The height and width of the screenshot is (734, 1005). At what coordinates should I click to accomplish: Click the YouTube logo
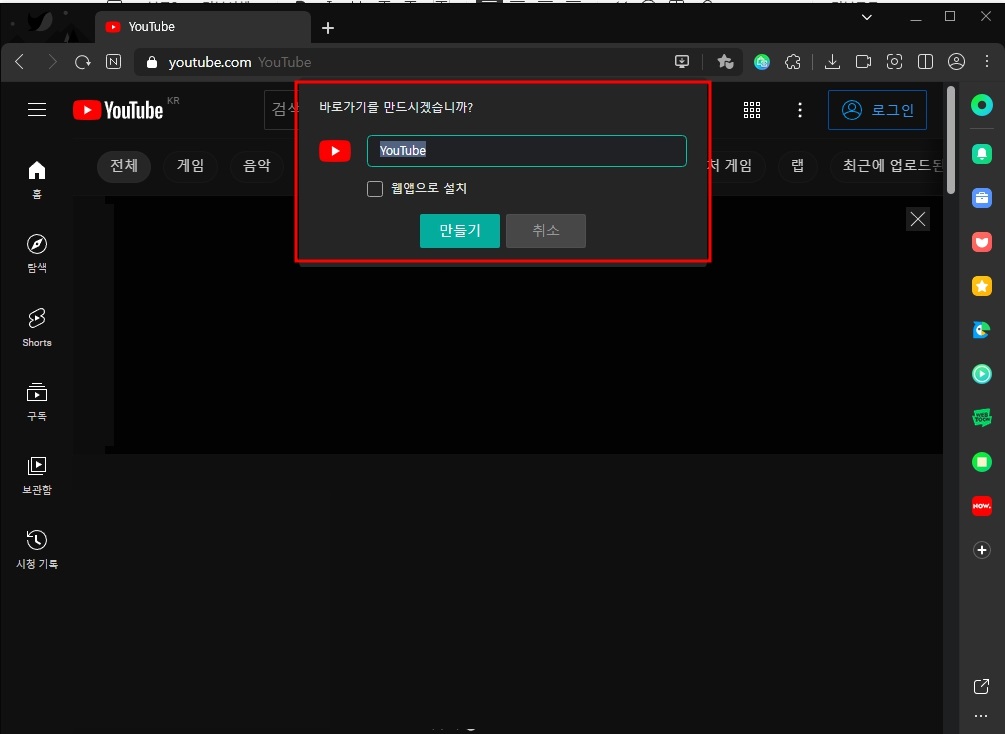[x=119, y=110]
